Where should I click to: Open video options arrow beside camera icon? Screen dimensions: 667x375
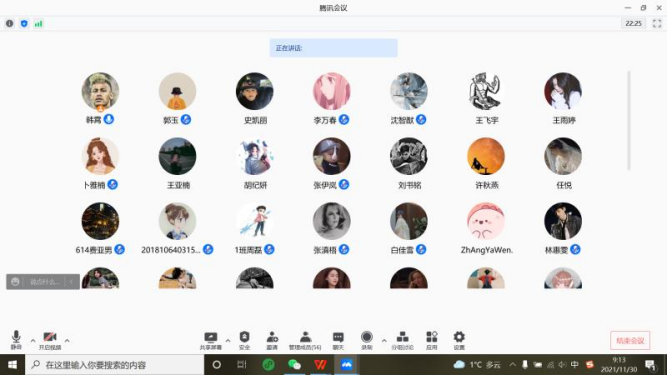click(67, 341)
